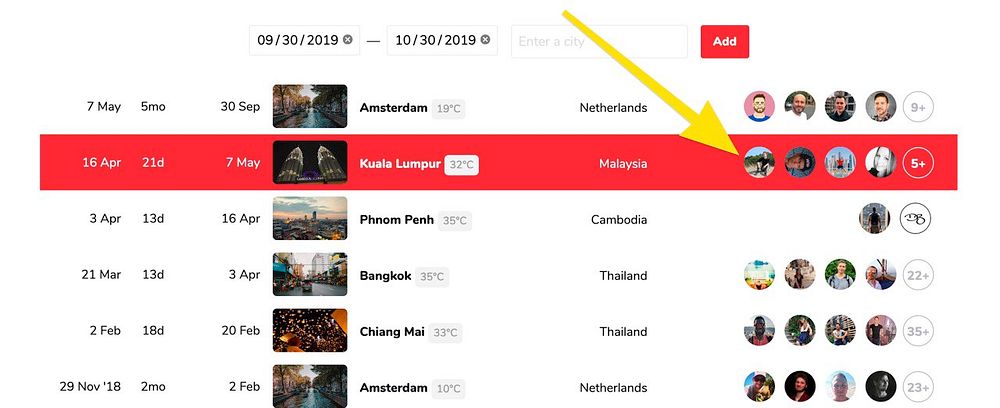Open the Chiang Mai 35+ travelers badge

click(x=918, y=331)
